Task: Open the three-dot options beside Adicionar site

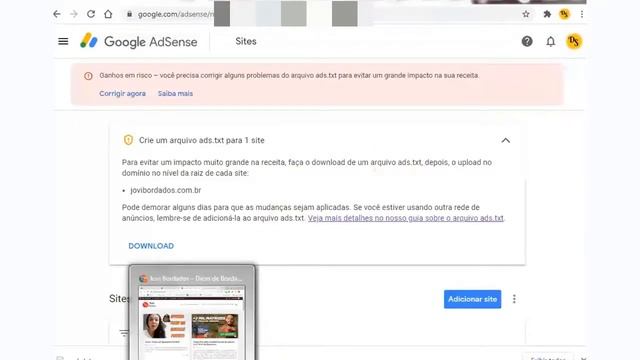Action: (514, 299)
